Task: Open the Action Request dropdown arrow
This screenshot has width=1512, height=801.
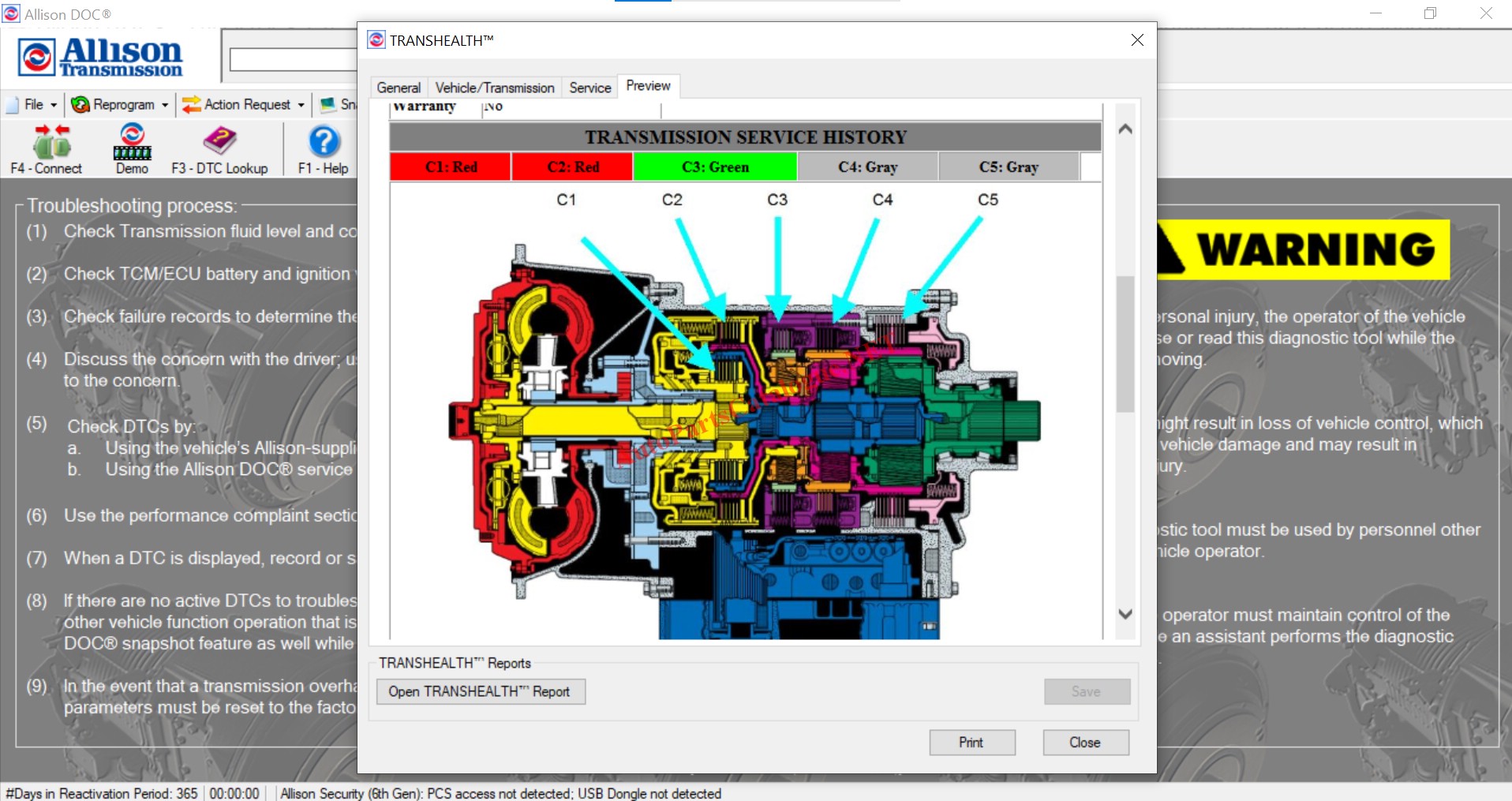Action: [301, 105]
